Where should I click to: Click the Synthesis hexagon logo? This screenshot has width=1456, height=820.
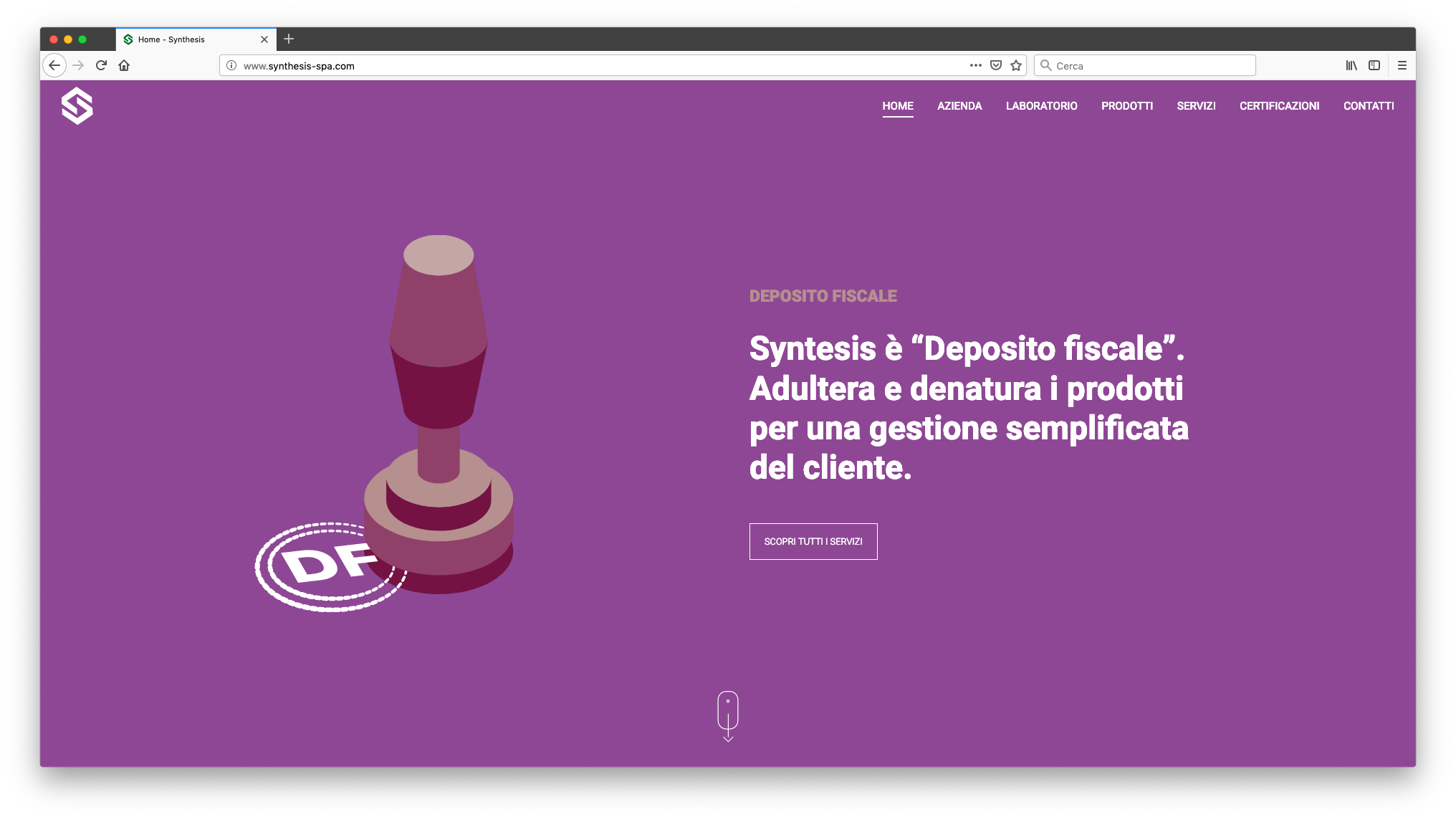point(77,106)
